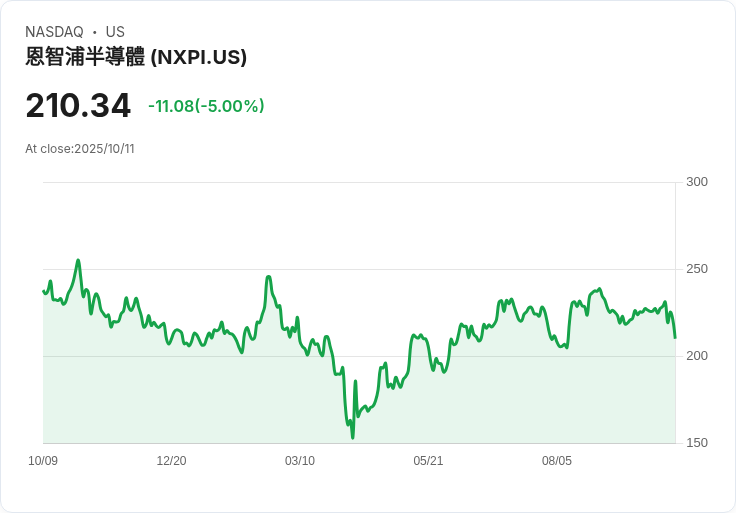
Task: Click the current price 210.34
Action: (x=78, y=106)
